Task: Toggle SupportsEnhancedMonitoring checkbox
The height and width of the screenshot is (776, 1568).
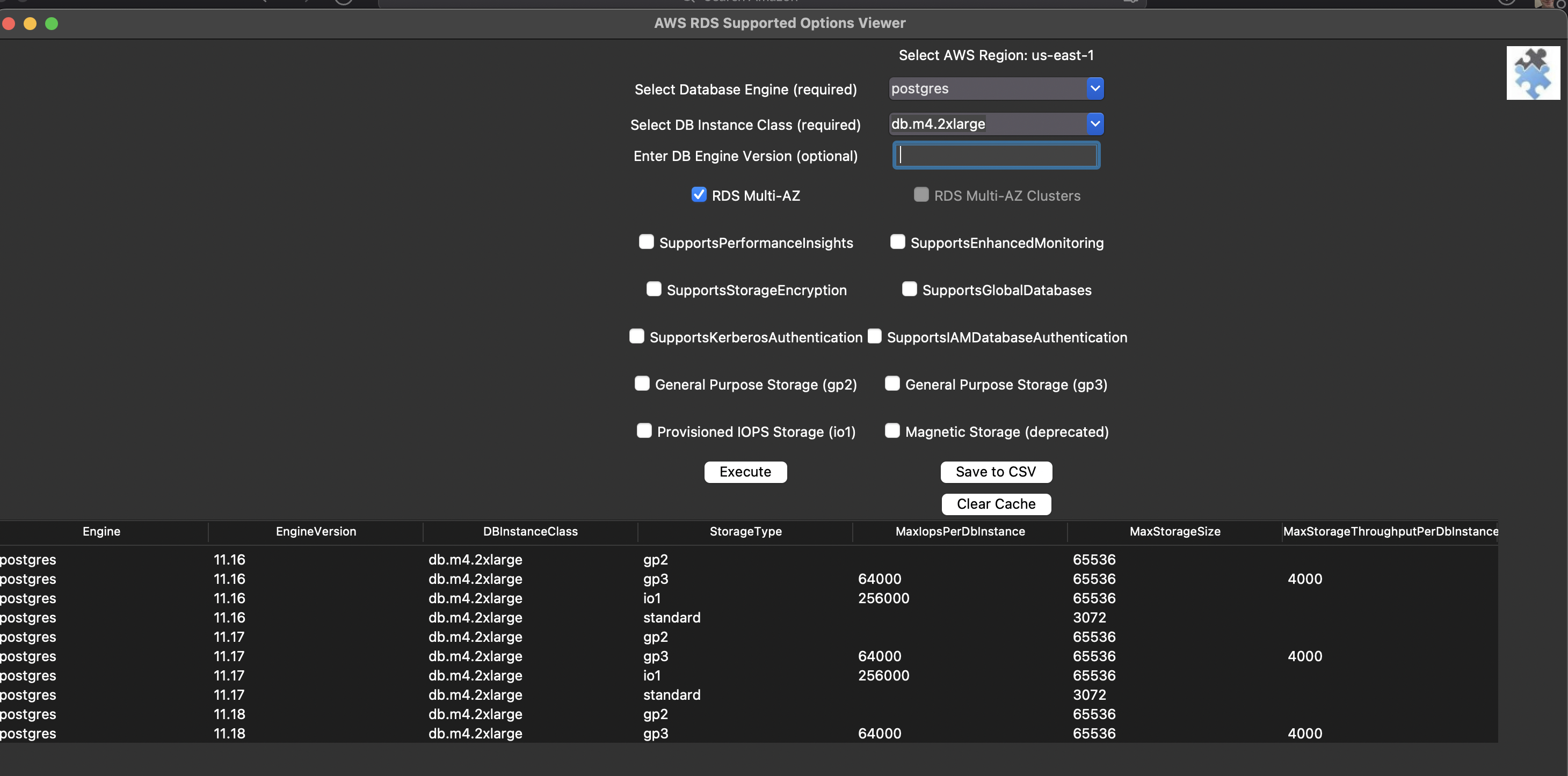Action: (x=897, y=242)
